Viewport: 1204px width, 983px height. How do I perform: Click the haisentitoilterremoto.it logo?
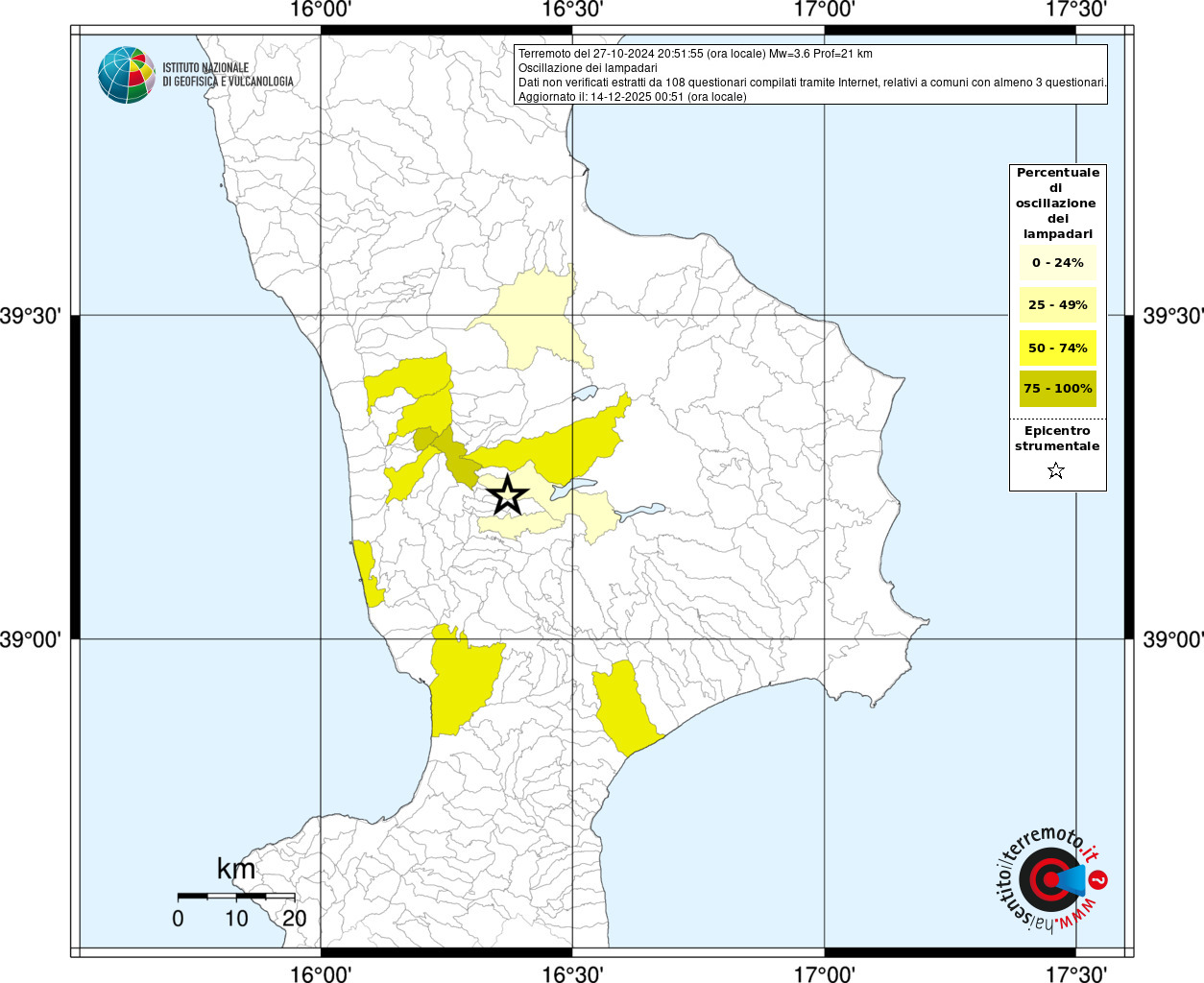(x=1050, y=879)
